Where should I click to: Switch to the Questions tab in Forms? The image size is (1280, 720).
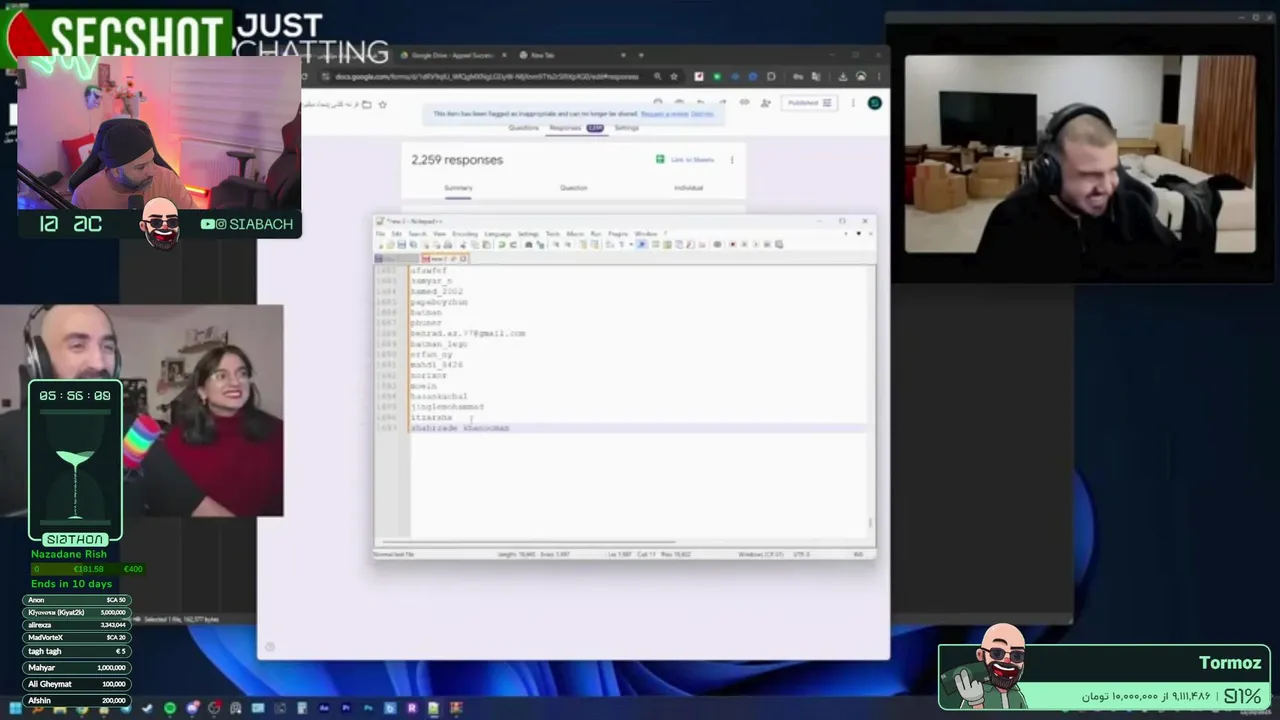point(523,128)
